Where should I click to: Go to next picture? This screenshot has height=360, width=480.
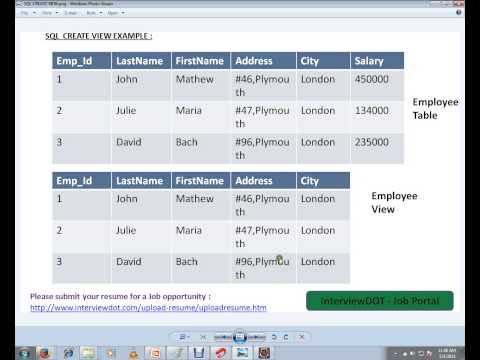(x=256, y=337)
